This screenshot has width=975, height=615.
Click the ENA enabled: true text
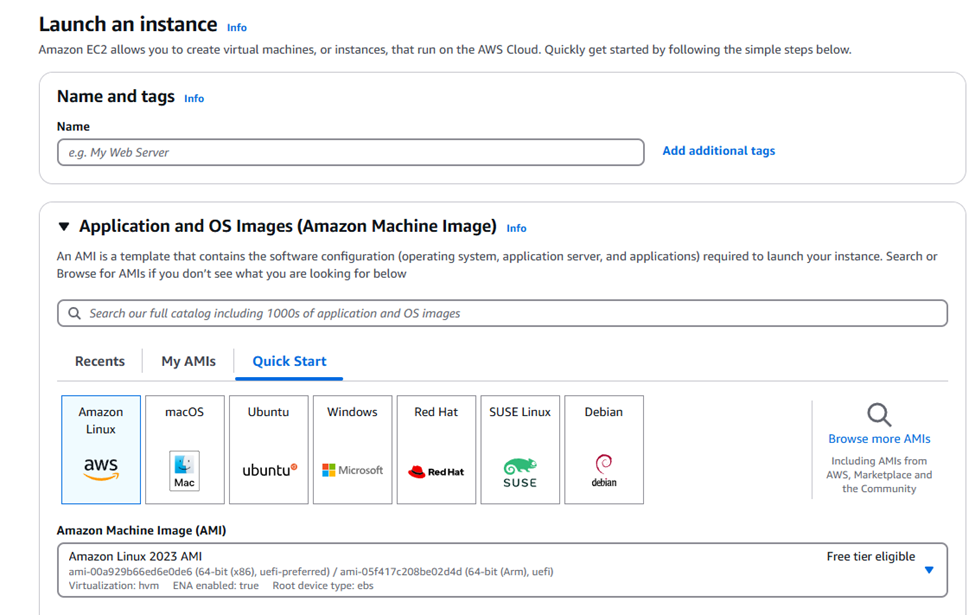tap(216, 586)
